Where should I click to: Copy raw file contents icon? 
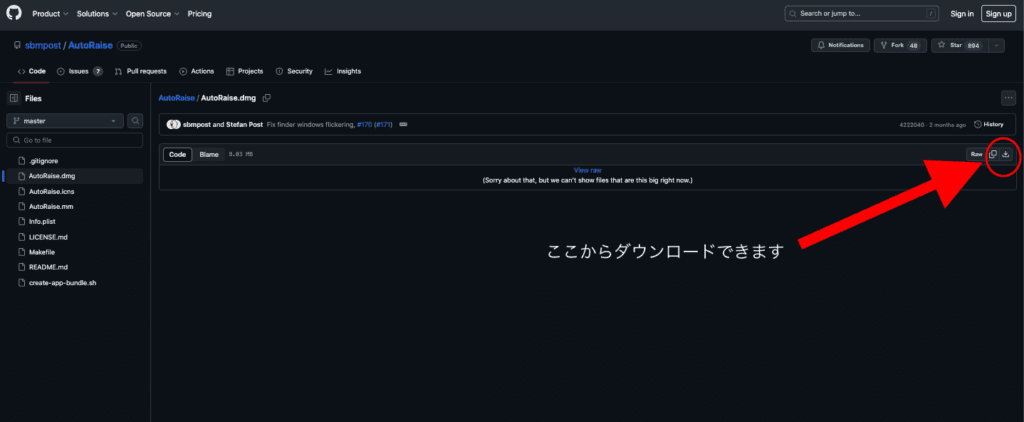click(x=993, y=154)
